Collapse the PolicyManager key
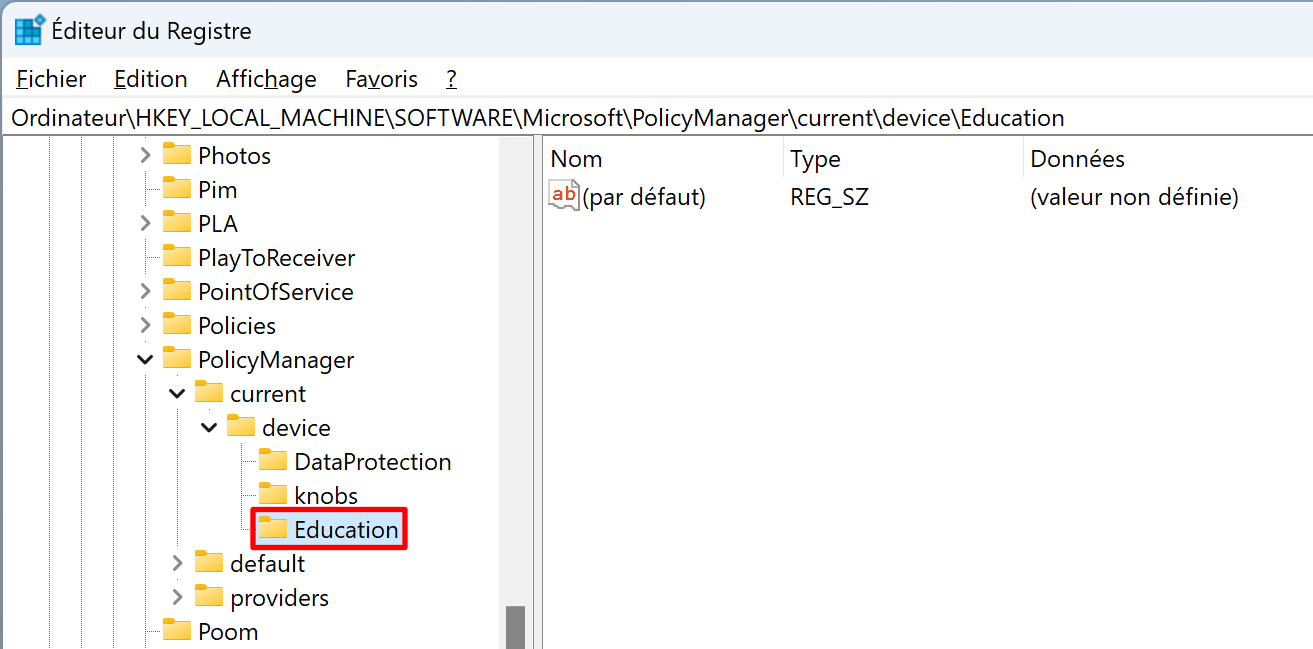1313x649 pixels. pyautogui.click(x=145, y=359)
